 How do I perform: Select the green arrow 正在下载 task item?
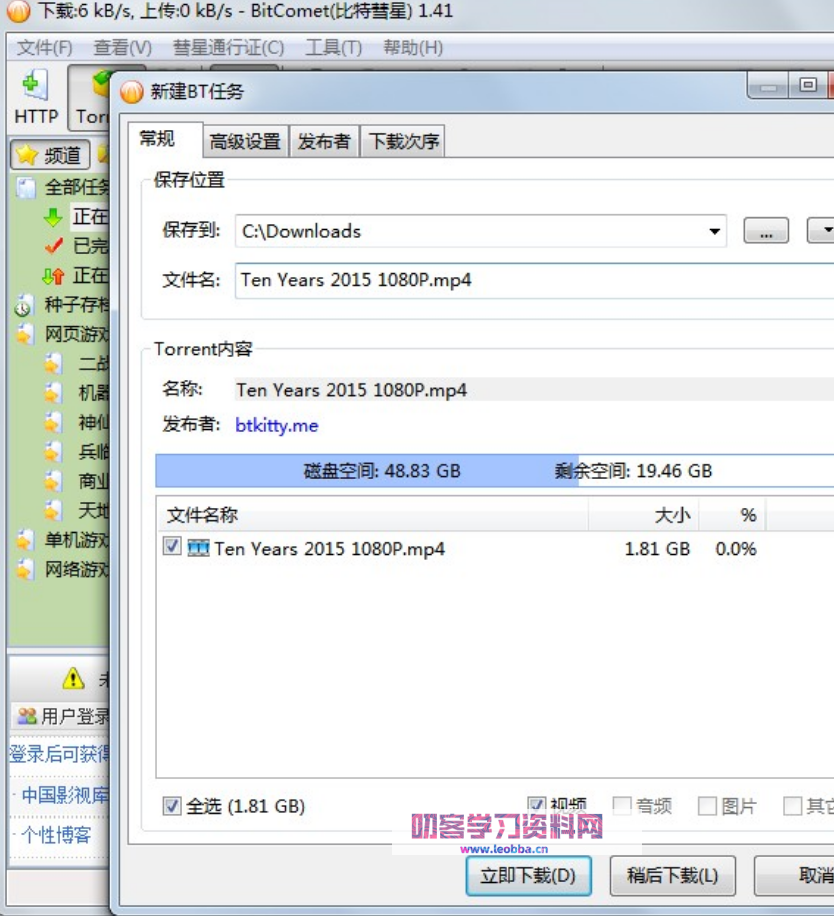click(53, 217)
